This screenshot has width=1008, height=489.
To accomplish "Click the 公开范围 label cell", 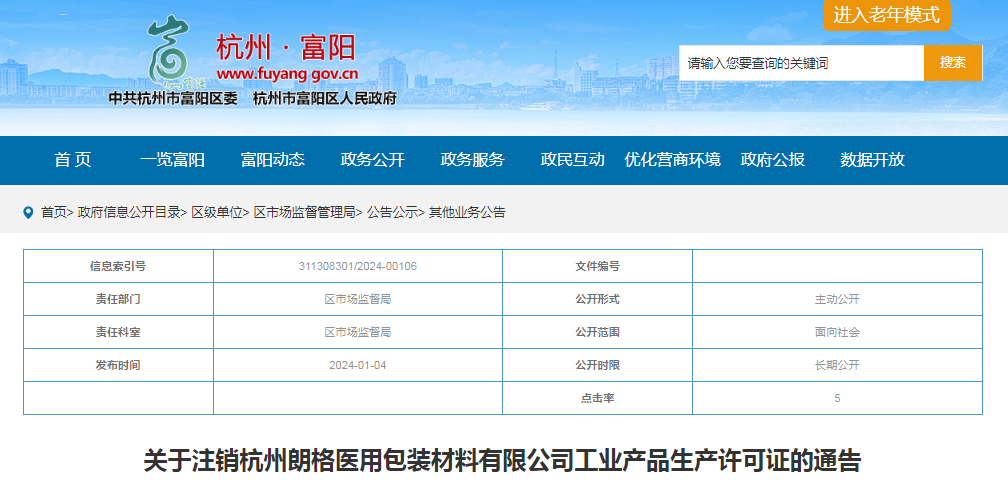I will click(x=597, y=332).
